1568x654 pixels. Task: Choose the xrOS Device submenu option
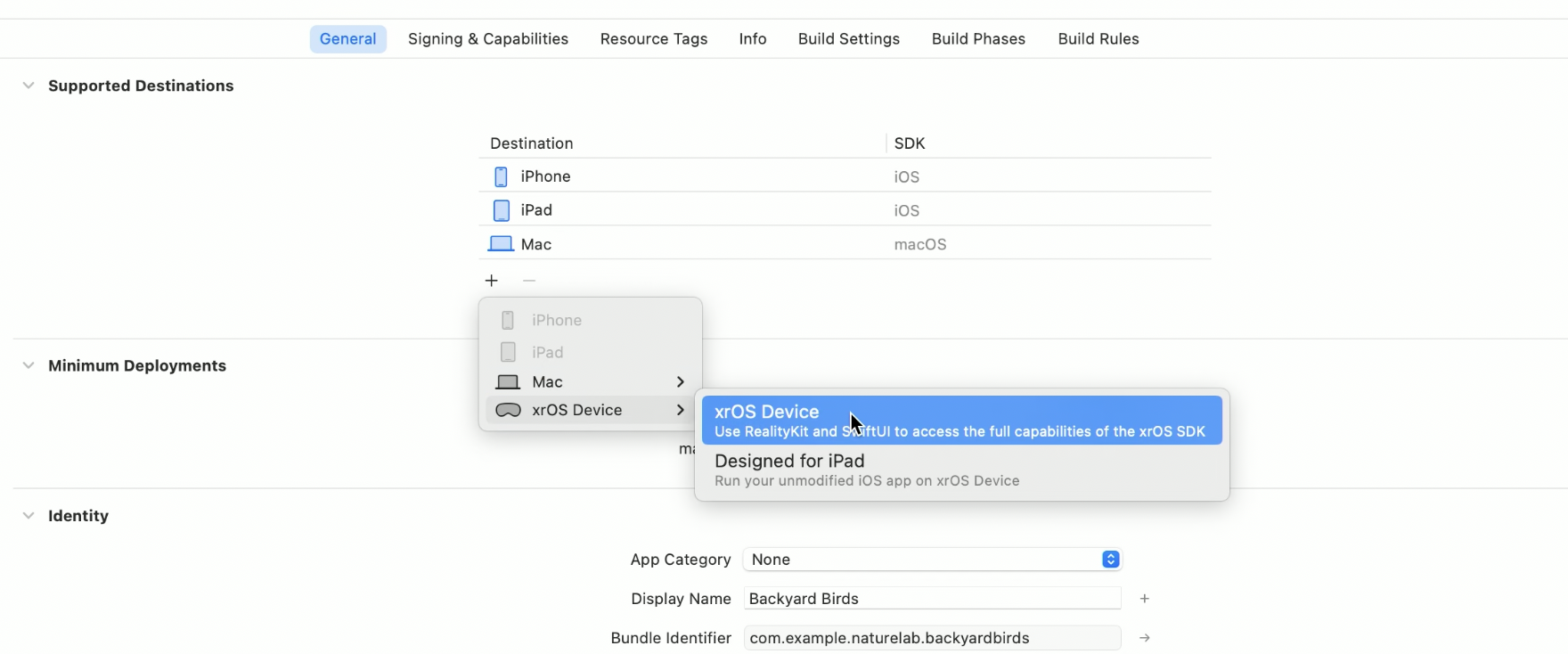[962, 421]
